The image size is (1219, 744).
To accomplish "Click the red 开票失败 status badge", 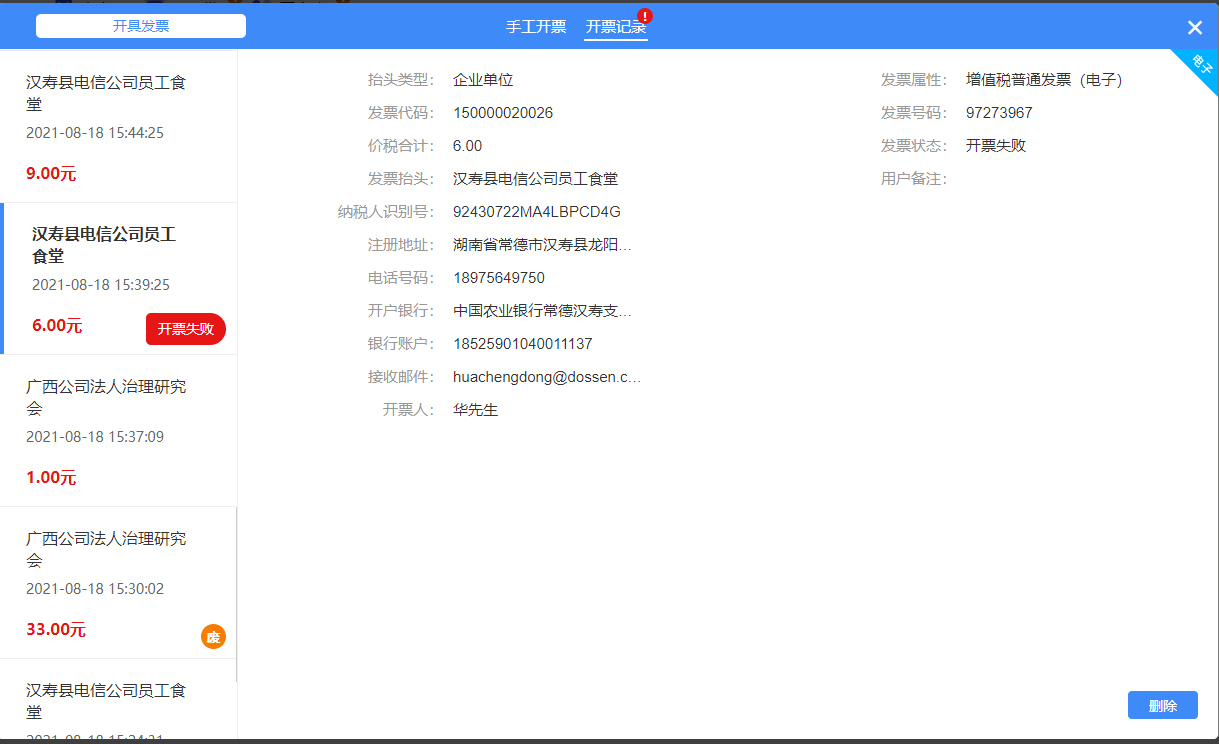I will pyautogui.click(x=186, y=329).
